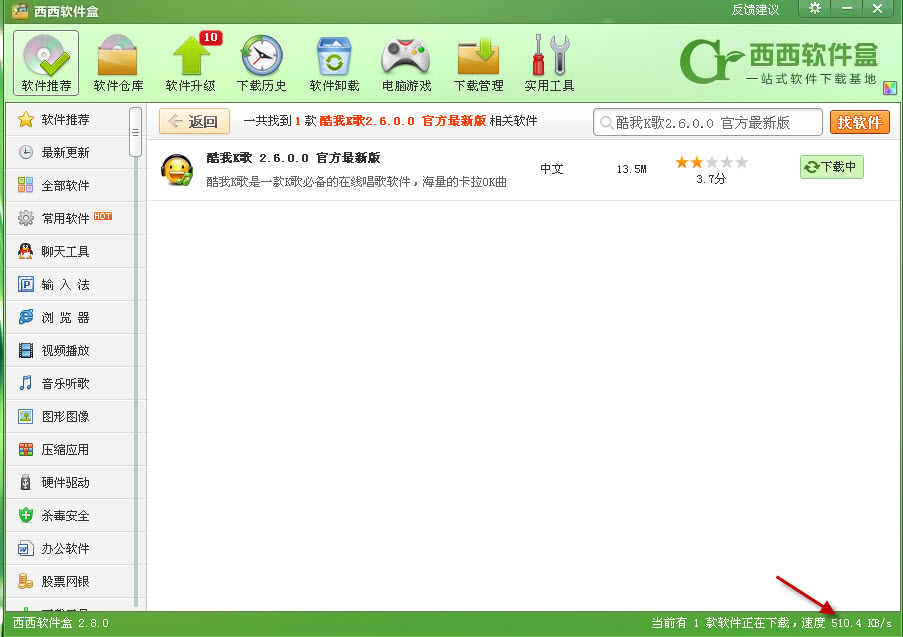This screenshot has height=637, width=903.
Task: Open the 软件推荐 toolbar section
Action: click(46, 63)
